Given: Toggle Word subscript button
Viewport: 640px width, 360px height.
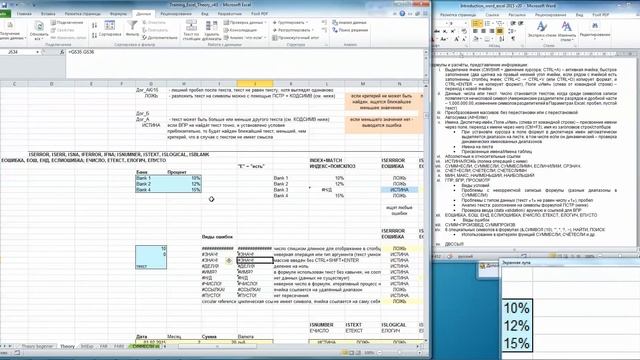Looking at the screenshot, I should coord(445,31).
